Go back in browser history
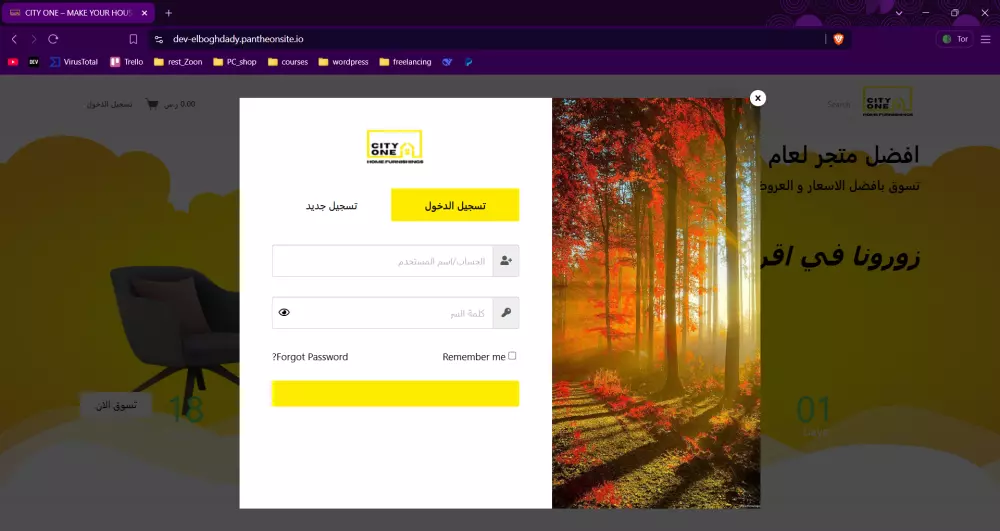 coord(14,39)
